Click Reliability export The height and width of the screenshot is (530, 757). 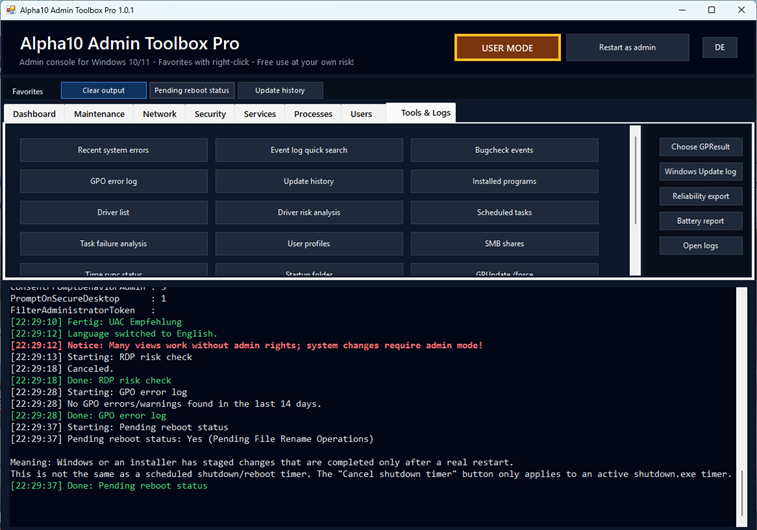(701, 196)
